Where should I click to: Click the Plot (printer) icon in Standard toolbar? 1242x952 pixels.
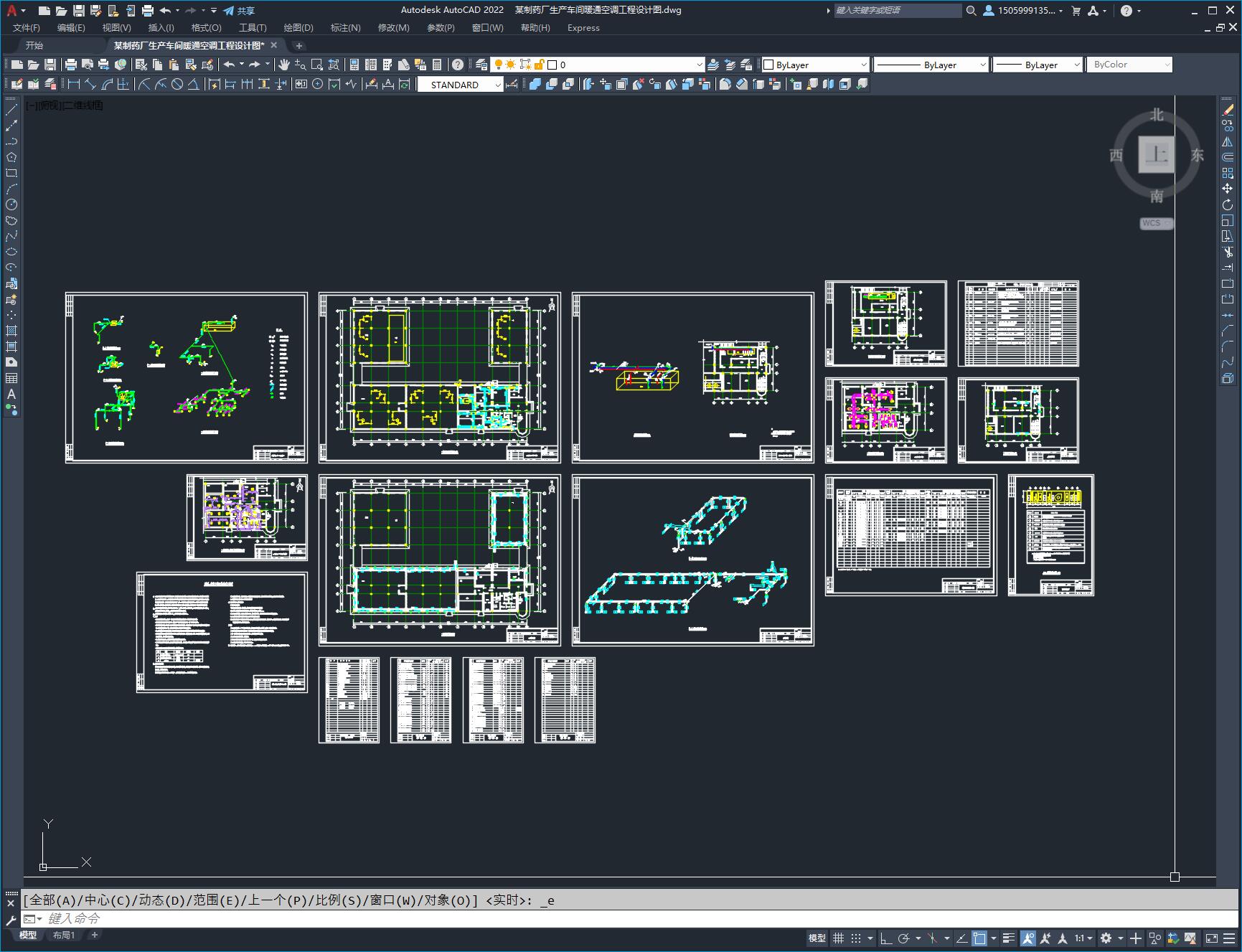(71, 65)
